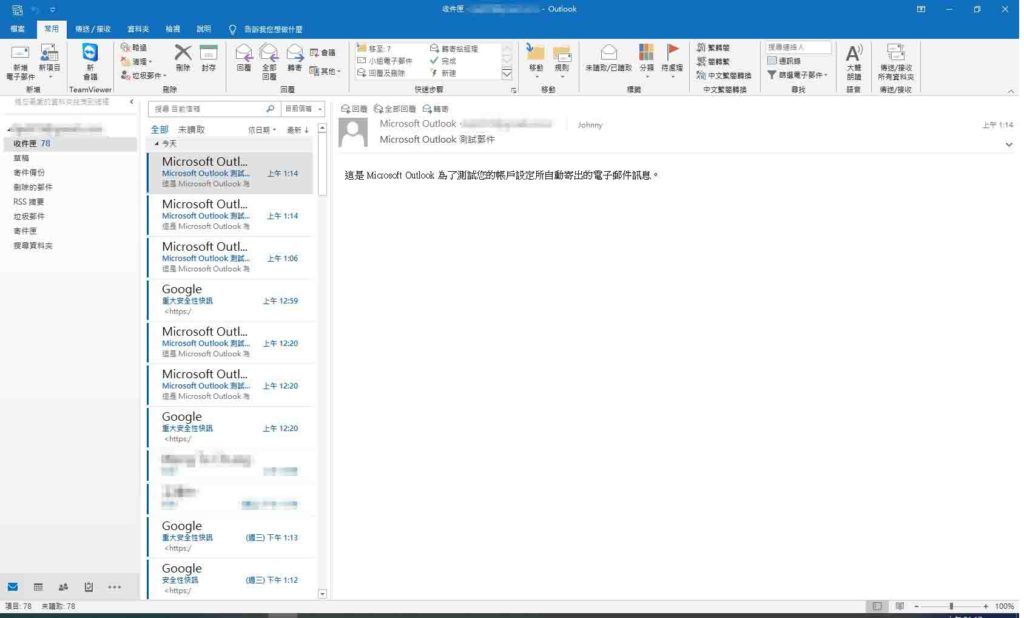Open the 目前信箱 search scope dropdown
The image size is (1024, 618).
pos(302,108)
